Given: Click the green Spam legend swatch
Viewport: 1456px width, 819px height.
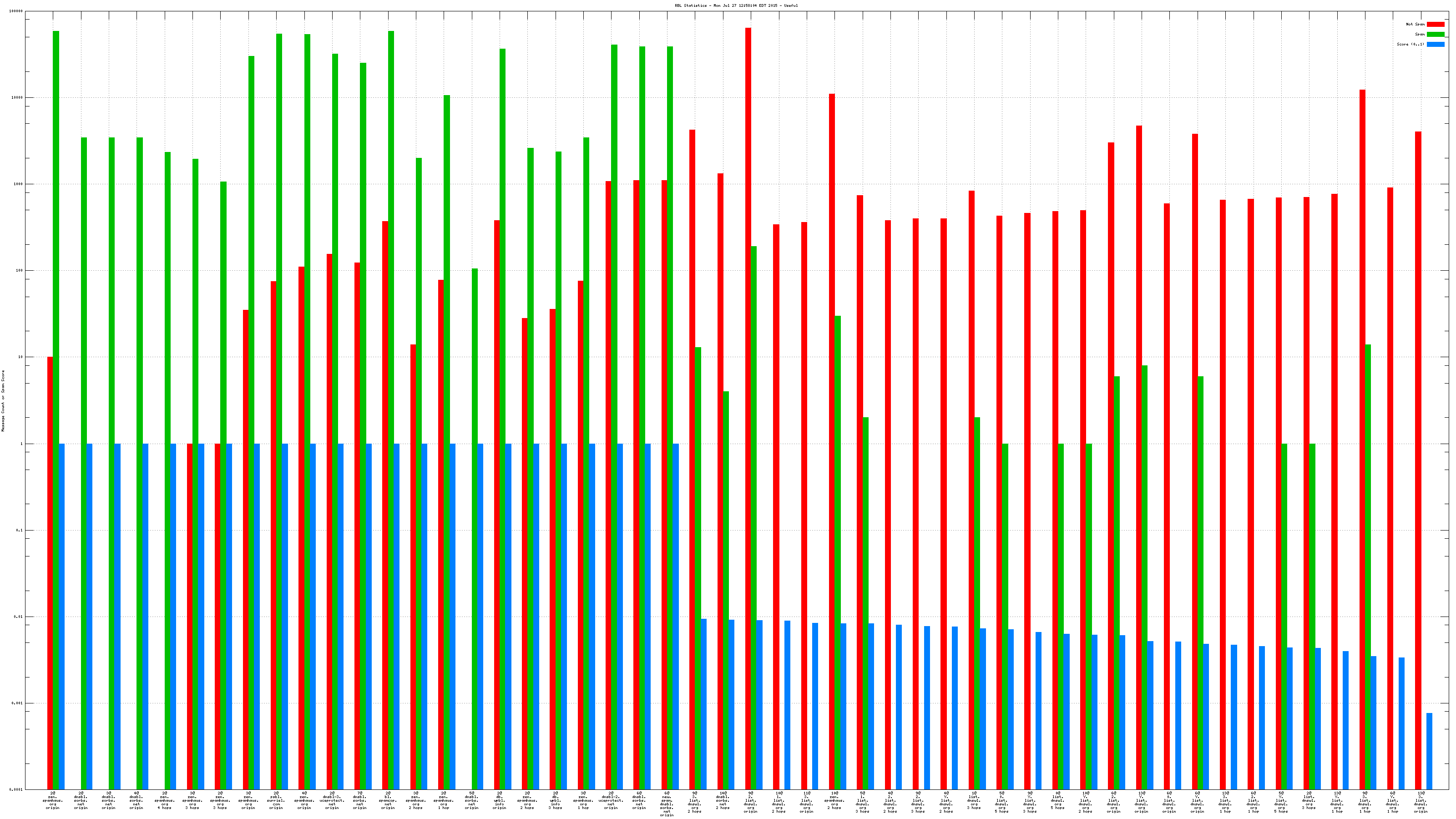Looking at the screenshot, I should coord(1435,35).
